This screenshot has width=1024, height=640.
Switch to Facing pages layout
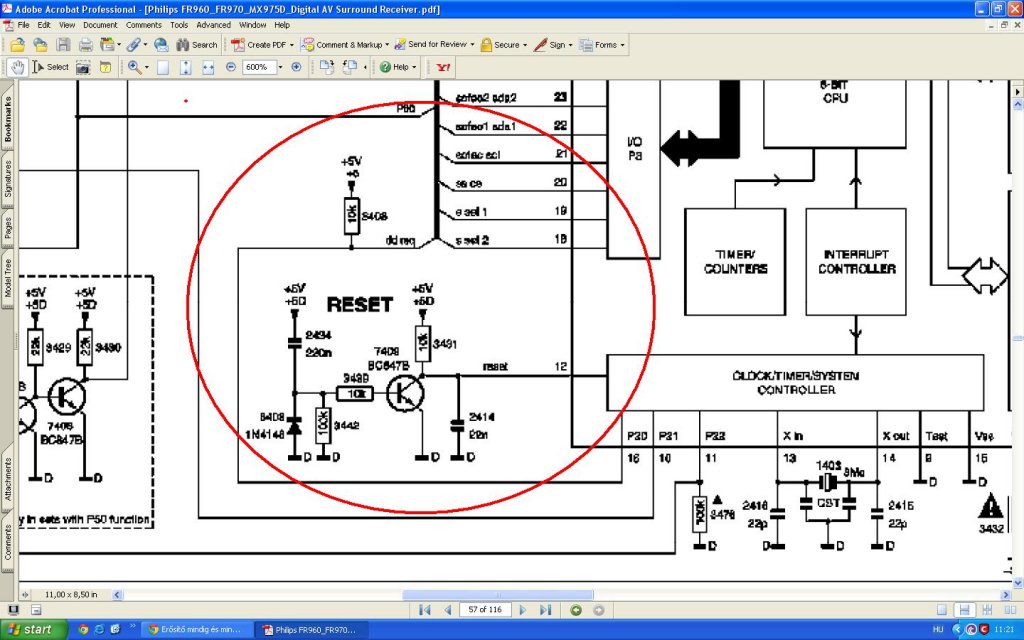point(1010,610)
